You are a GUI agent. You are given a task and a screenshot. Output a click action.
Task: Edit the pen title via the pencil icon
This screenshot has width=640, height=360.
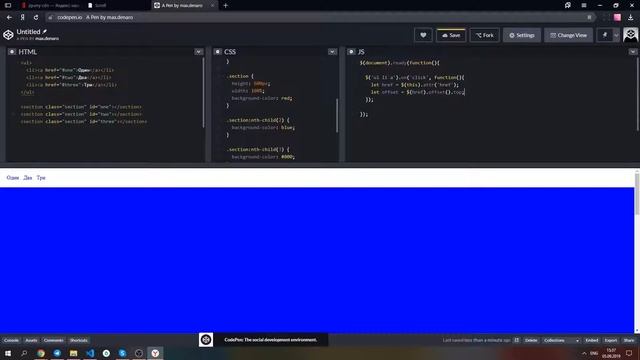coord(44,31)
